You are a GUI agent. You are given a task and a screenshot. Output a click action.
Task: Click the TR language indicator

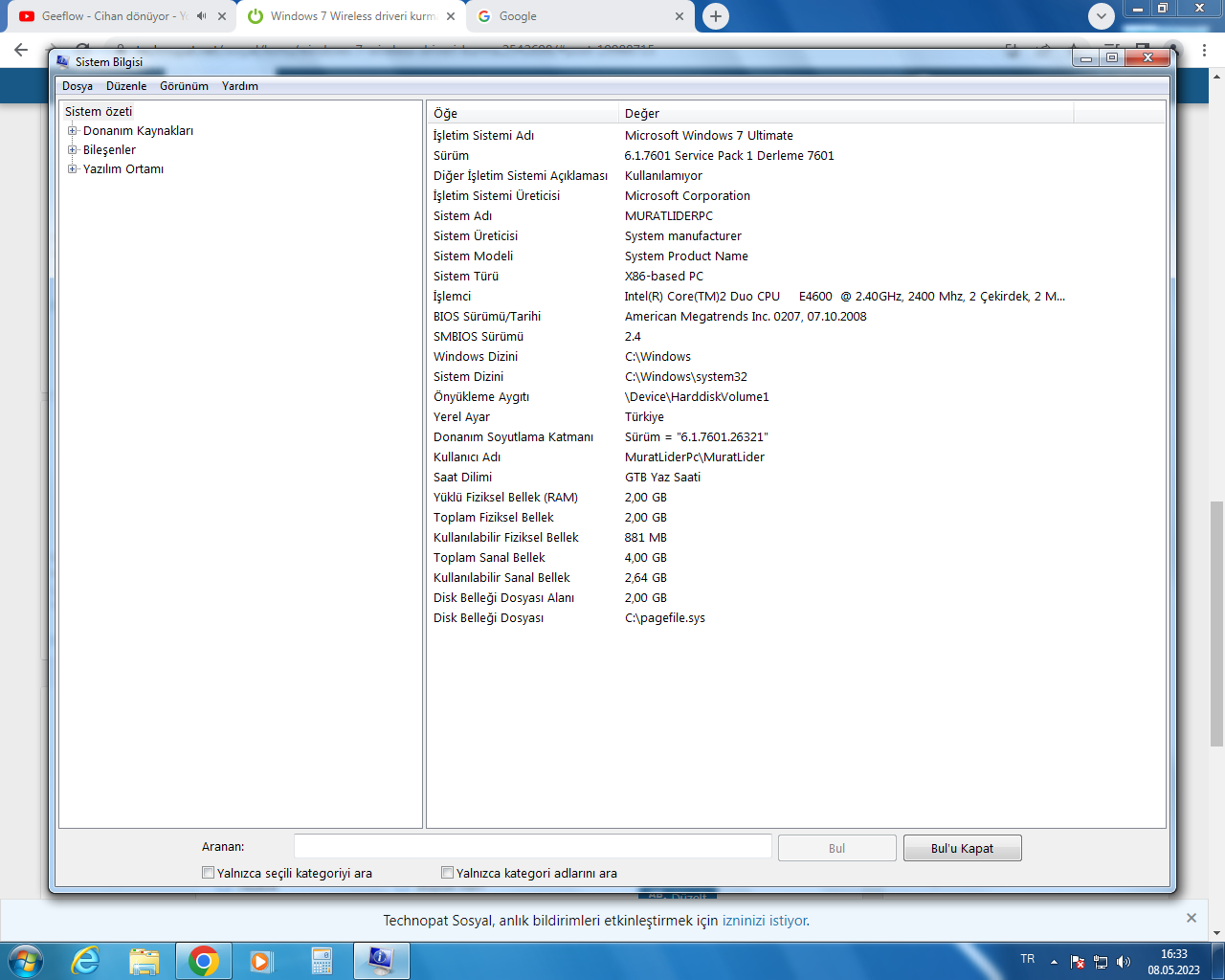click(1028, 959)
